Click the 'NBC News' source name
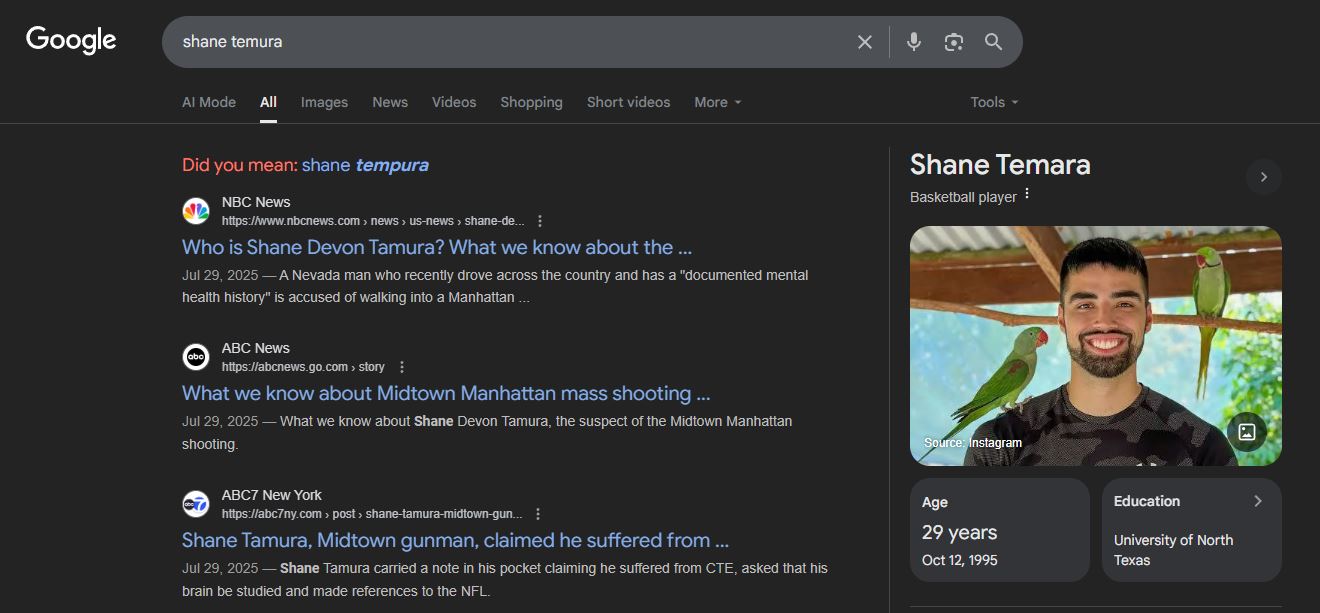The height and width of the screenshot is (613, 1320). tap(256, 202)
